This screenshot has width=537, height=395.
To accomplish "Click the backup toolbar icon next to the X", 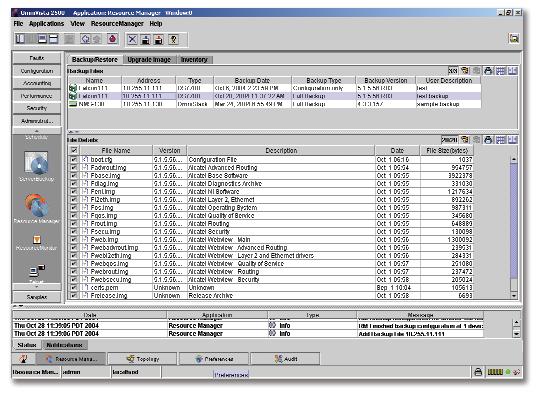I will [x=146, y=39].
